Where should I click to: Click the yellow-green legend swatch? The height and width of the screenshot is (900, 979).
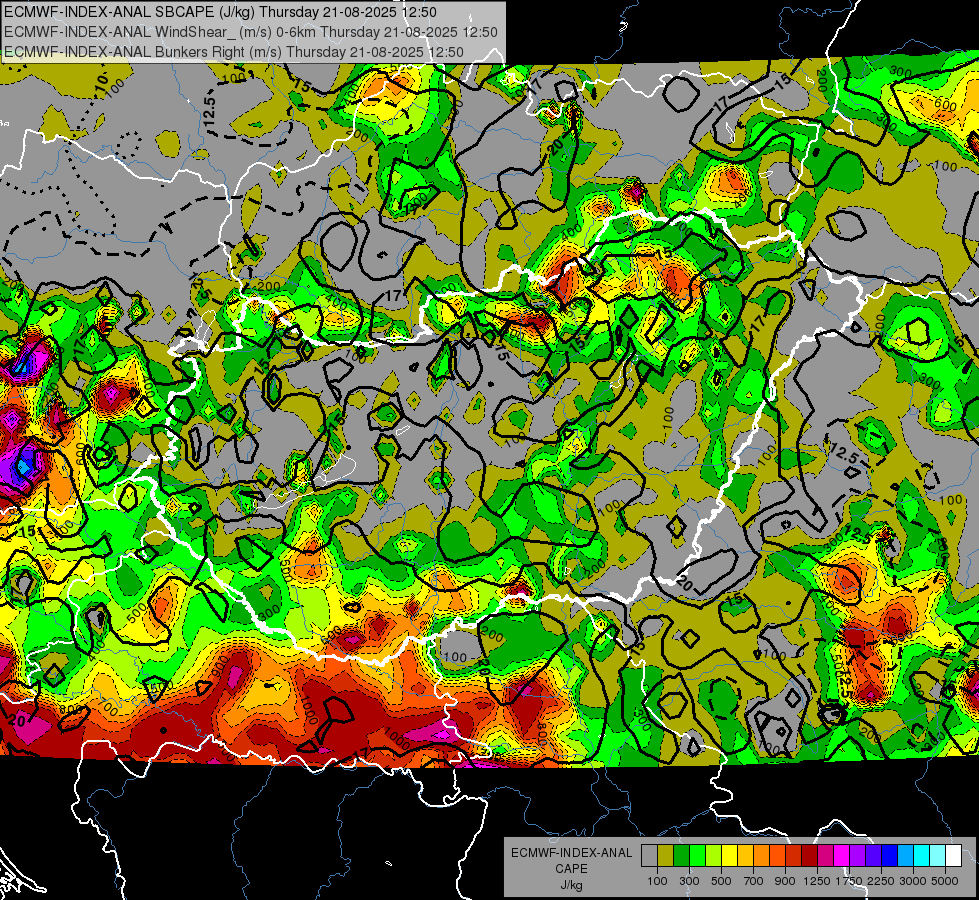tap(713, 856)
